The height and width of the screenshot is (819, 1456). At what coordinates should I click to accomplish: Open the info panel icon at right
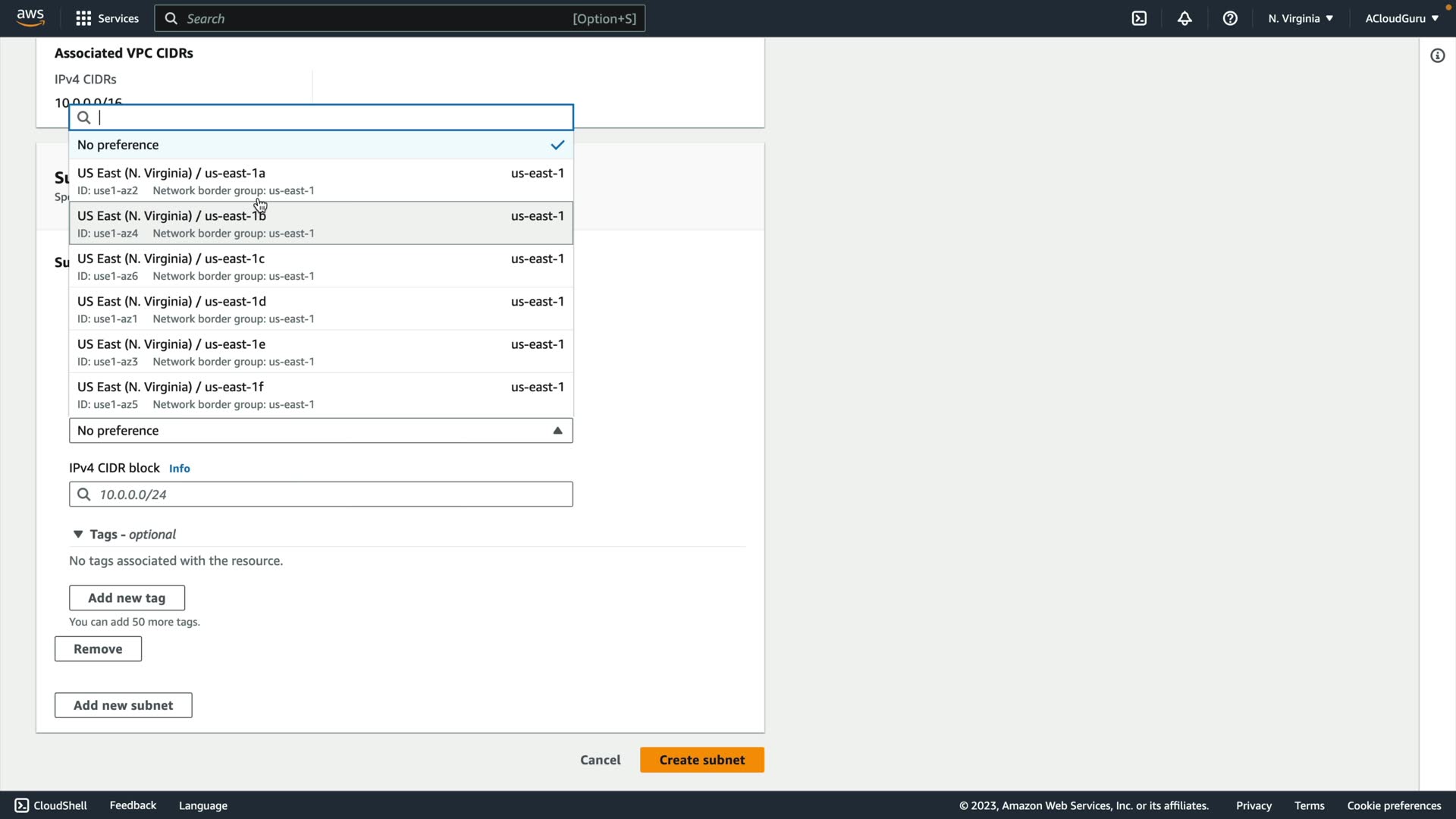(x=1437, y=55)
